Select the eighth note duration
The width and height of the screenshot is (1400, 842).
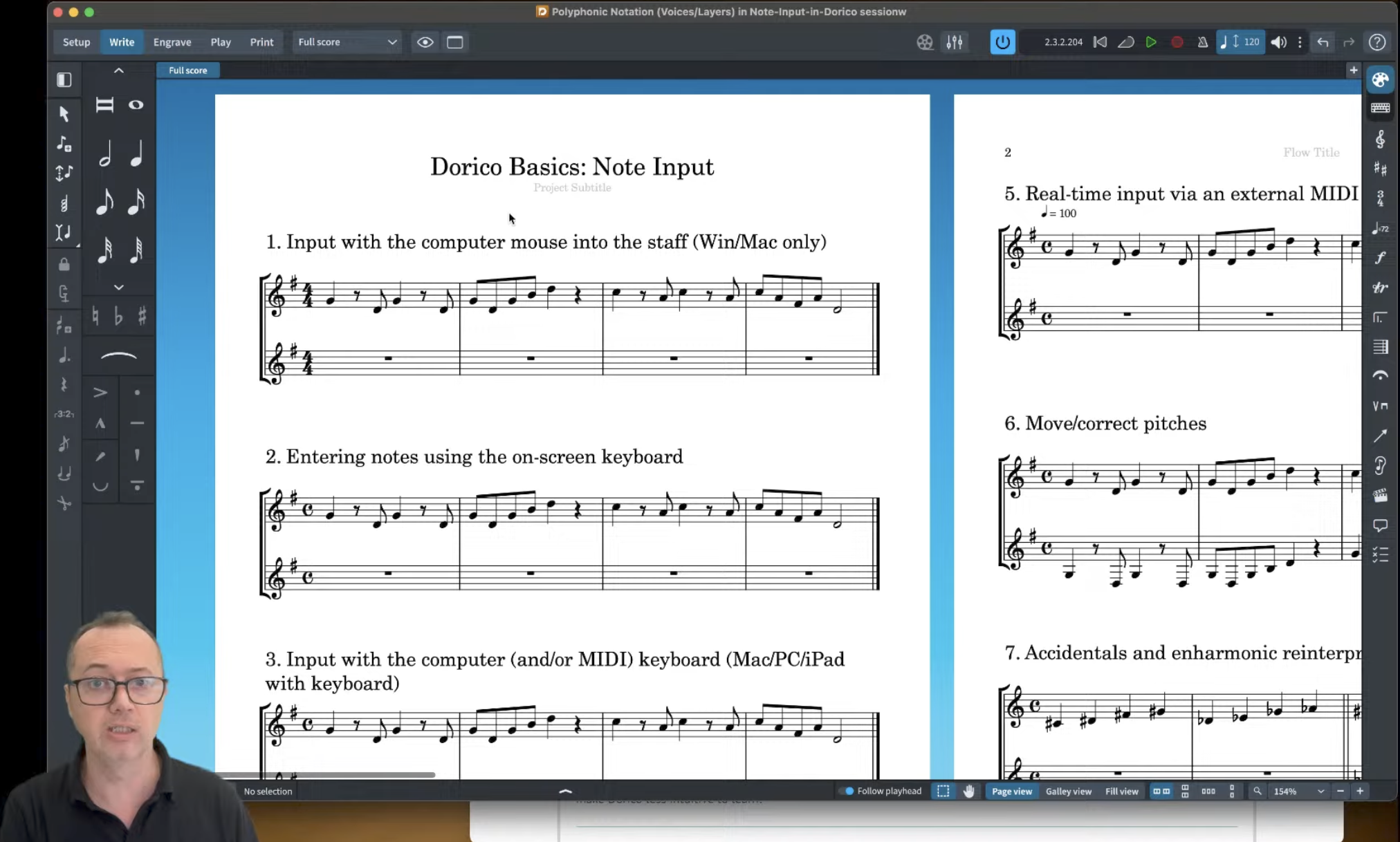click(x=104, y=202)
